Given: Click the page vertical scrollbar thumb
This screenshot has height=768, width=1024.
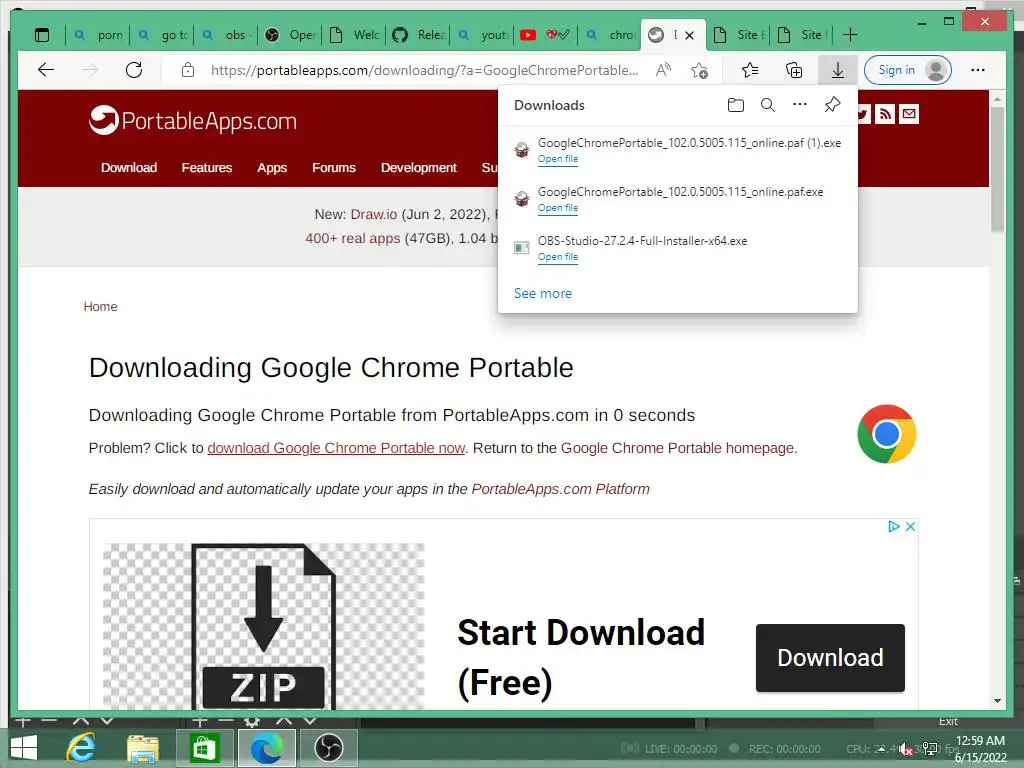Looking at the screenshot, I should (x=997, y=168).
